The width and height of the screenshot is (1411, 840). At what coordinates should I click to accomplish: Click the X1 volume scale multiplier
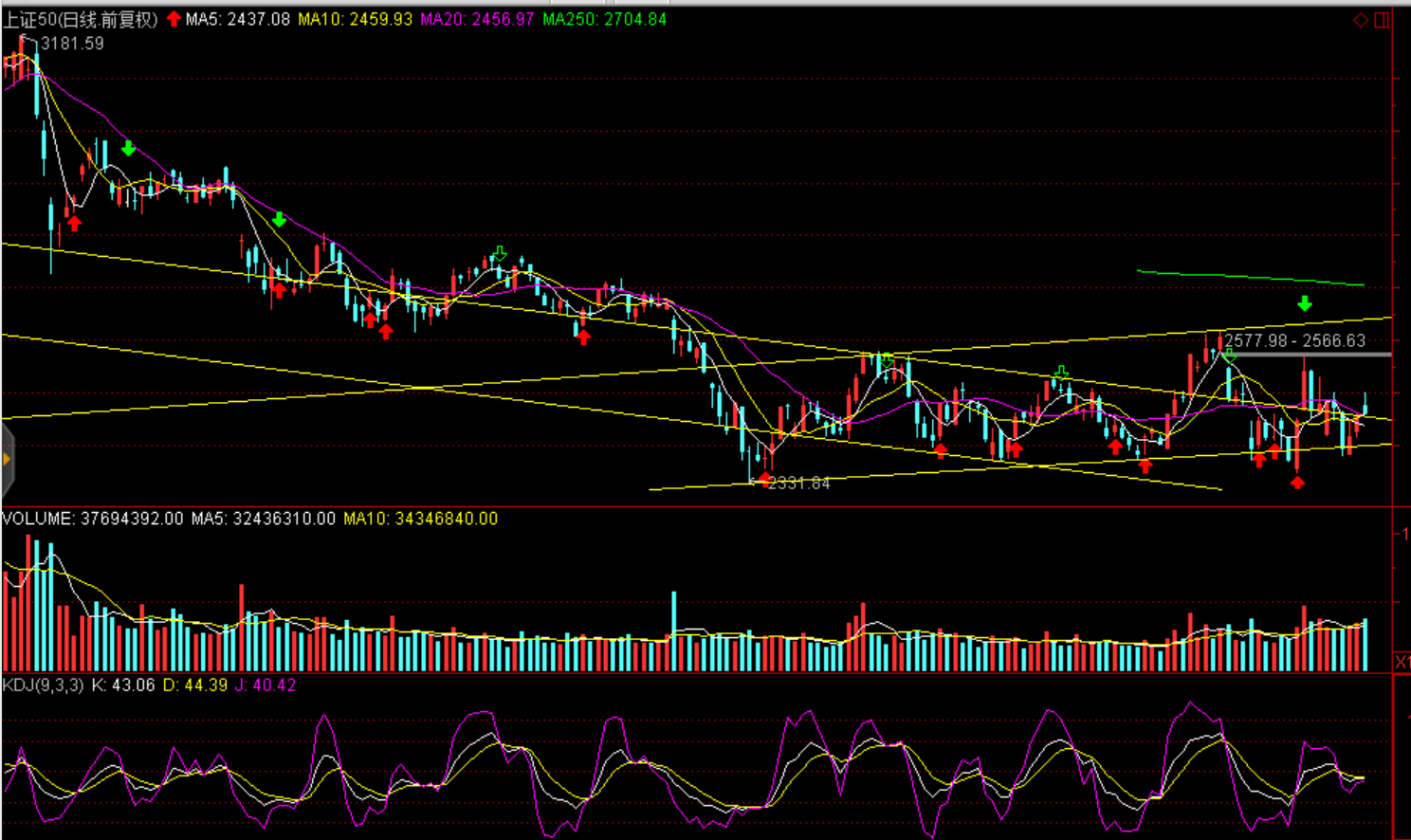[x=1402, y=662]
